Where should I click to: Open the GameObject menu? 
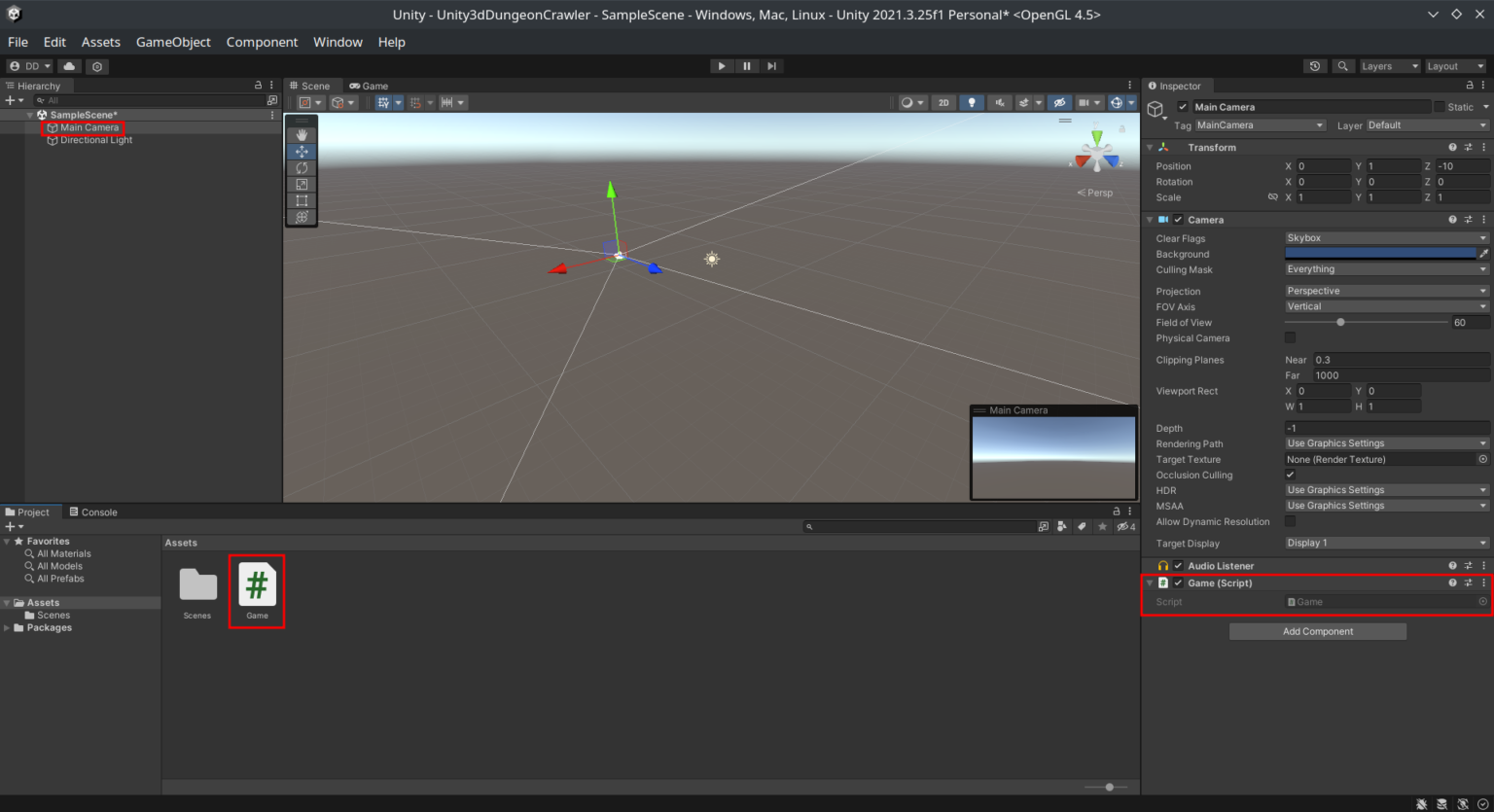coord(173,42)
